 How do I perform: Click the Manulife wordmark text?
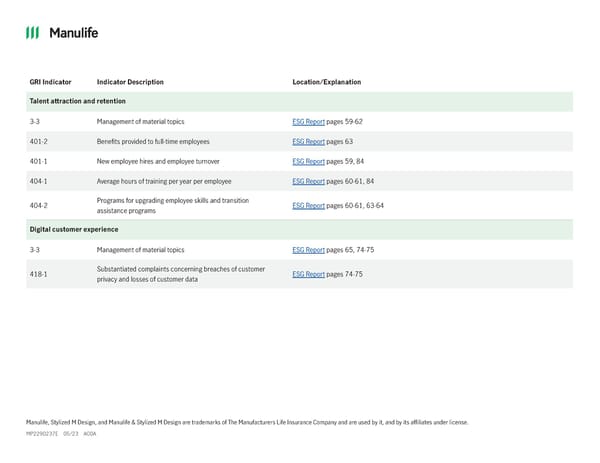(x=73, y=33)
